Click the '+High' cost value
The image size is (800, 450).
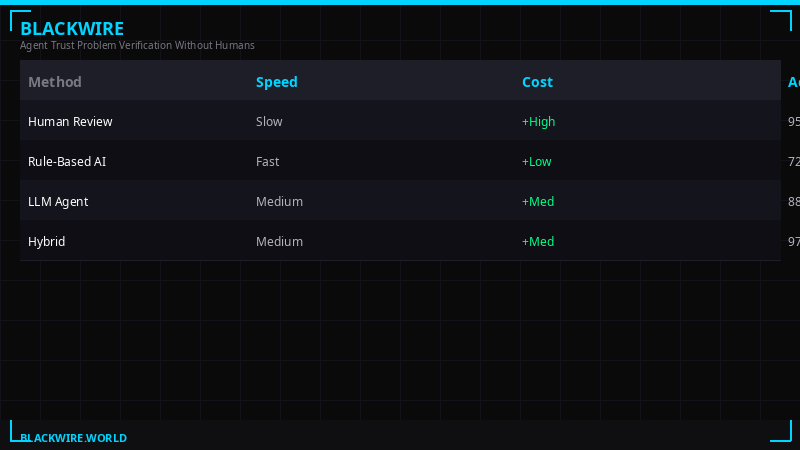538,121
